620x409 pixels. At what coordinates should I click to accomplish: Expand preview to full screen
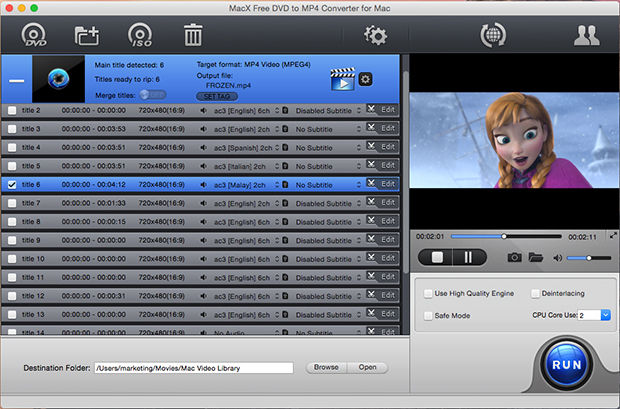pos(613,236)
